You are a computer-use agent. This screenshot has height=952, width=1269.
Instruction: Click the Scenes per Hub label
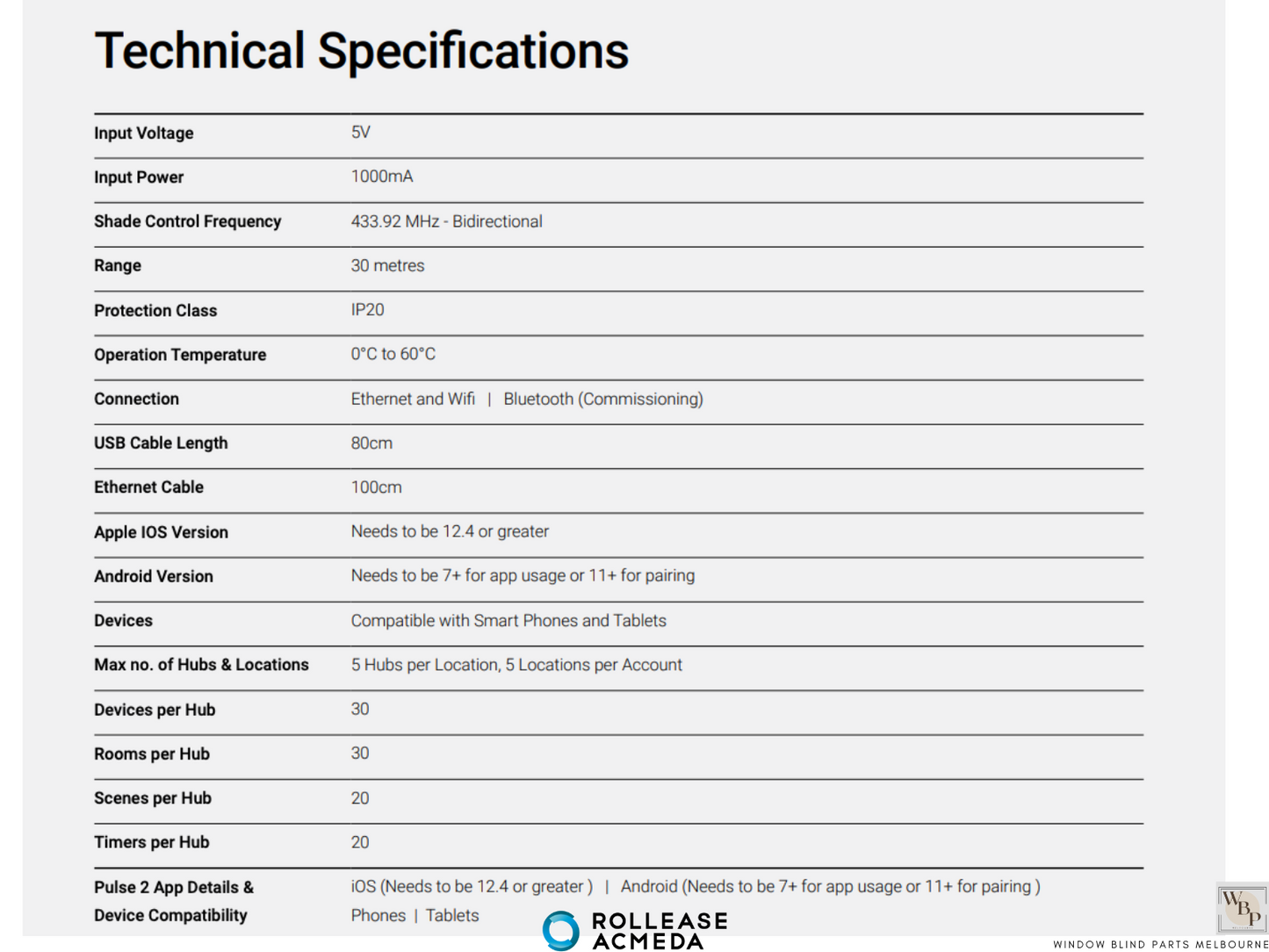[153, 798]
